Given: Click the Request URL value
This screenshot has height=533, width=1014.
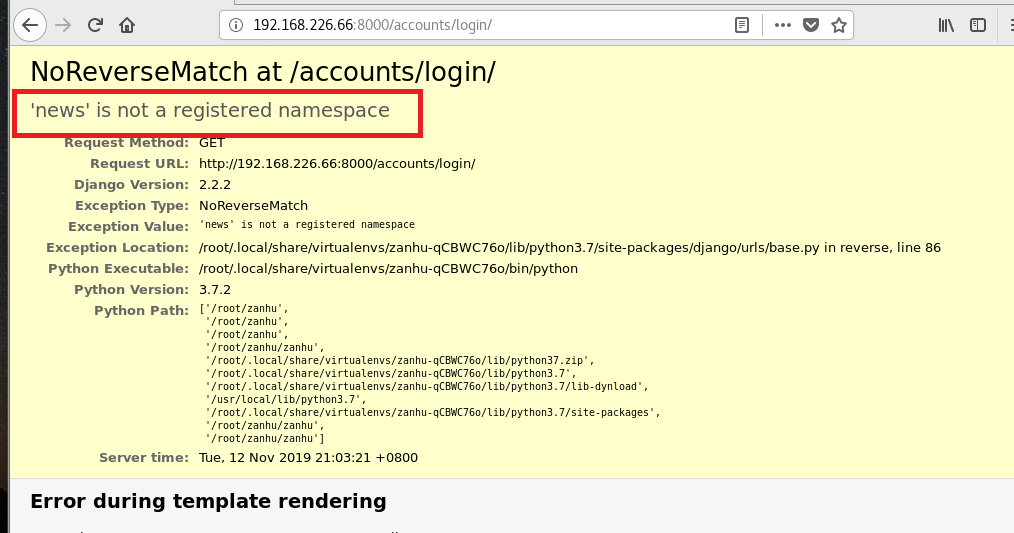Looking at the screenshot, I should coord(337,164).
